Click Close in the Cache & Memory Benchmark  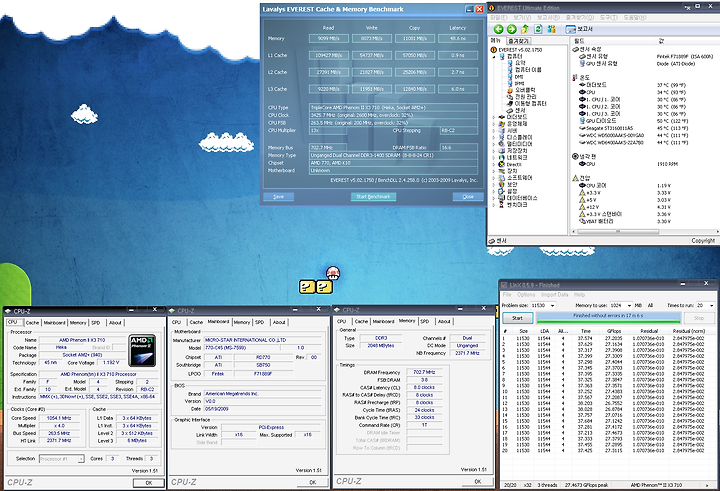(468, 197)
